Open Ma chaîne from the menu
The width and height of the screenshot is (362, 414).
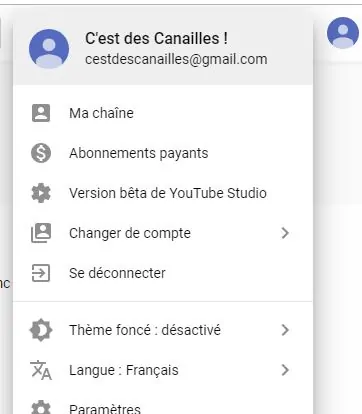point(163,113)
